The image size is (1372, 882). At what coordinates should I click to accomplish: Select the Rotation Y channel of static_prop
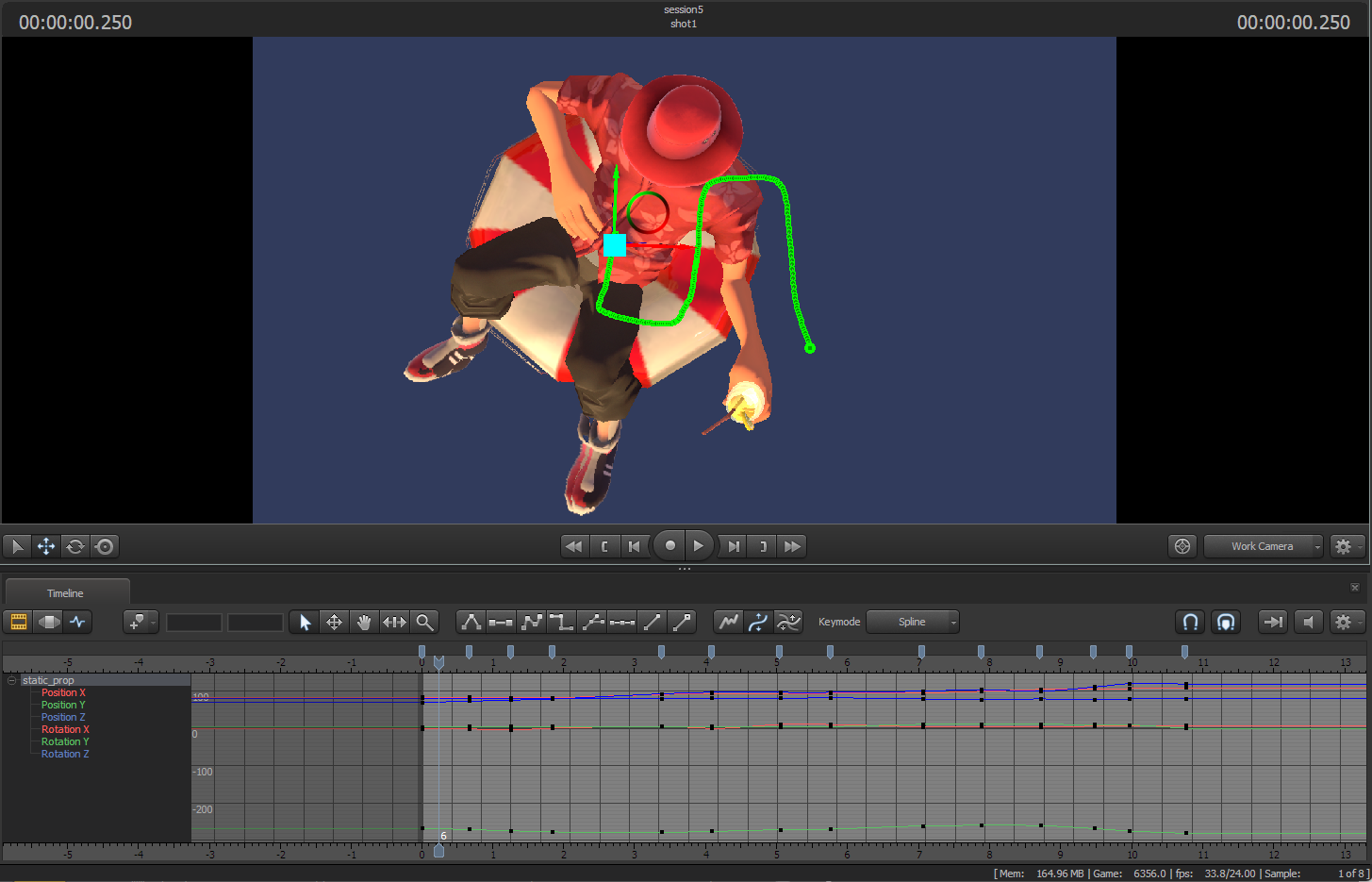pyautogui.click(x=65, y=741)
